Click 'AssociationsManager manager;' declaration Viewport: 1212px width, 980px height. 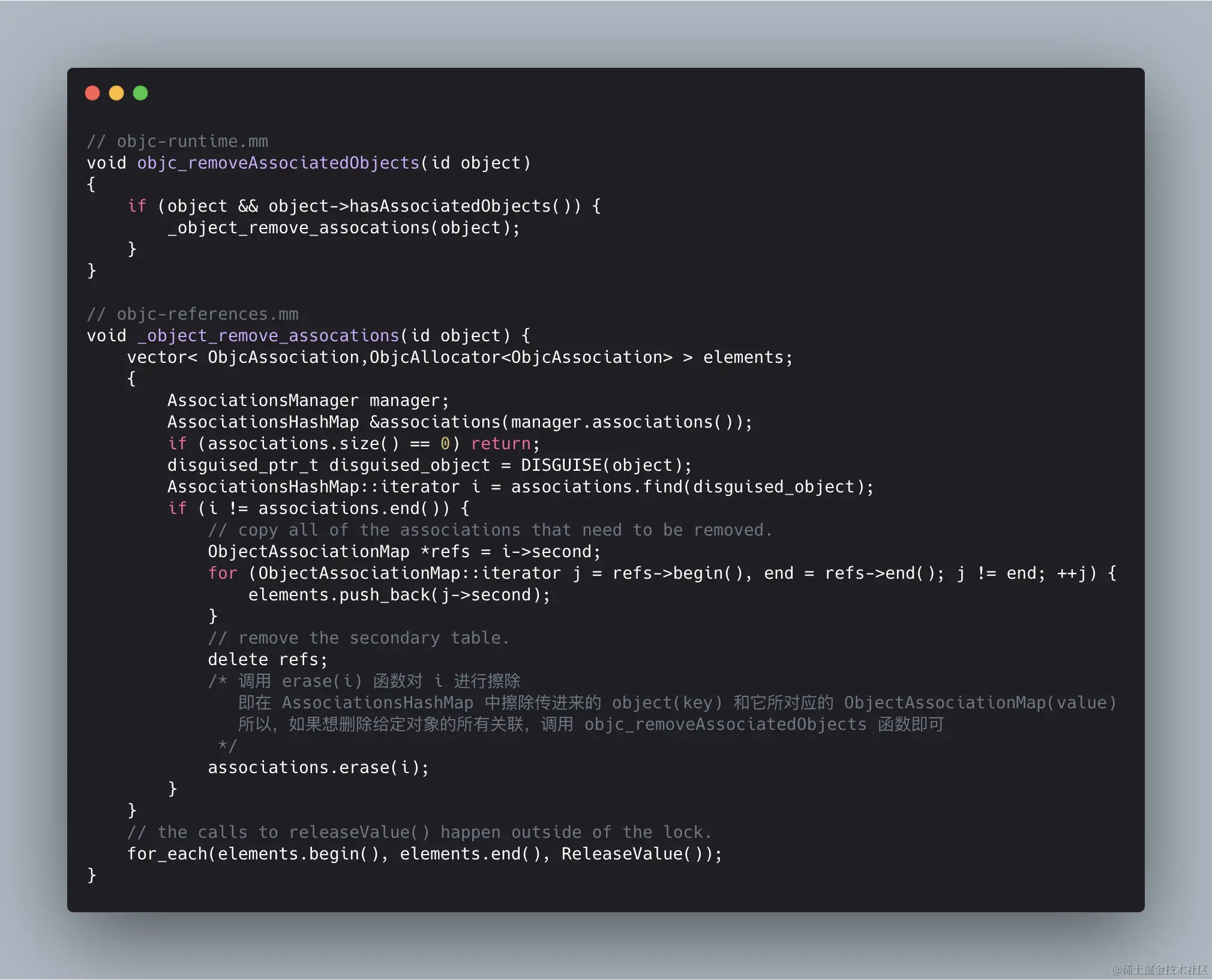tap(308, 401)
